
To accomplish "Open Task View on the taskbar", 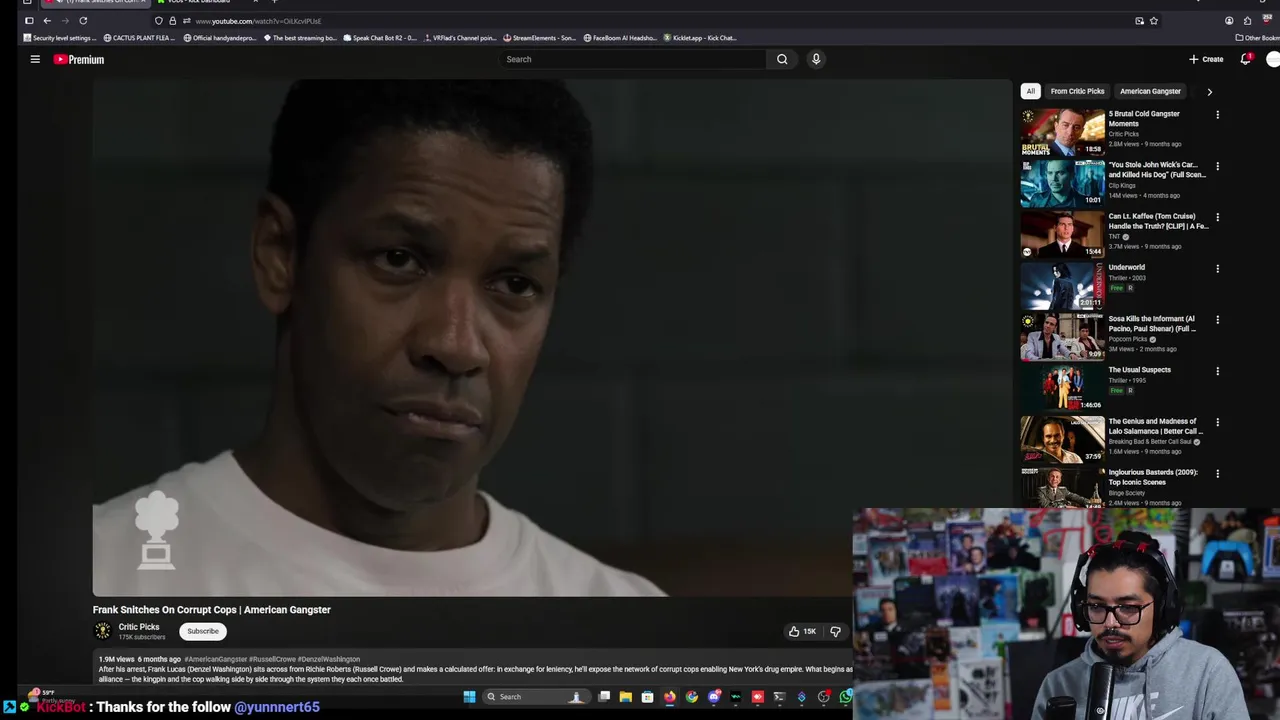I will (x=604, y=697).
